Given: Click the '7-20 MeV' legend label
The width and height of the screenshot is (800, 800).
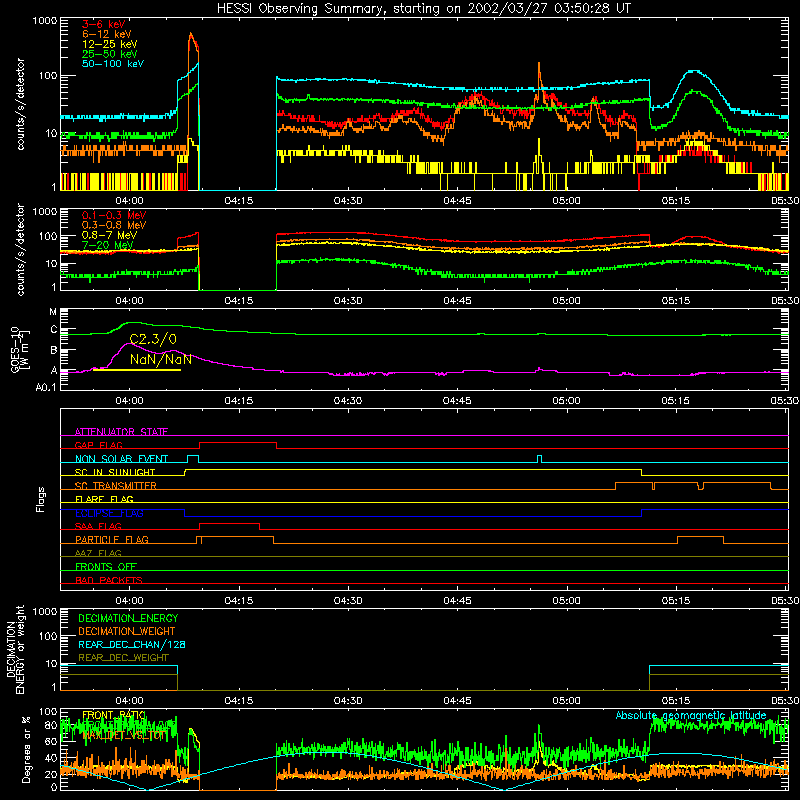Looking at the screenshot, I should [x=107, y=245].
